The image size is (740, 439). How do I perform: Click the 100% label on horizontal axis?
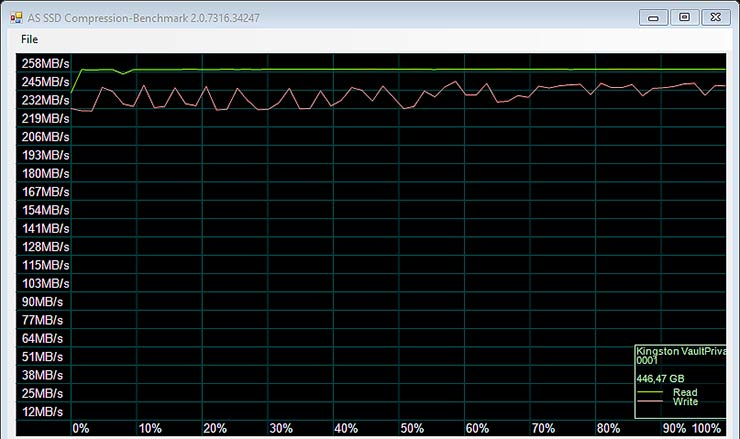click(x=707, y=428)
